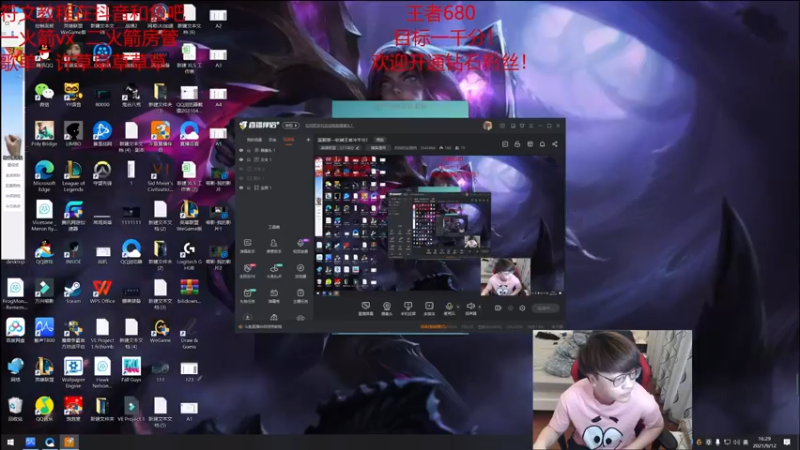Open the taskbar clock and date
Screen dimensions: 800x450
click(764, 442)
